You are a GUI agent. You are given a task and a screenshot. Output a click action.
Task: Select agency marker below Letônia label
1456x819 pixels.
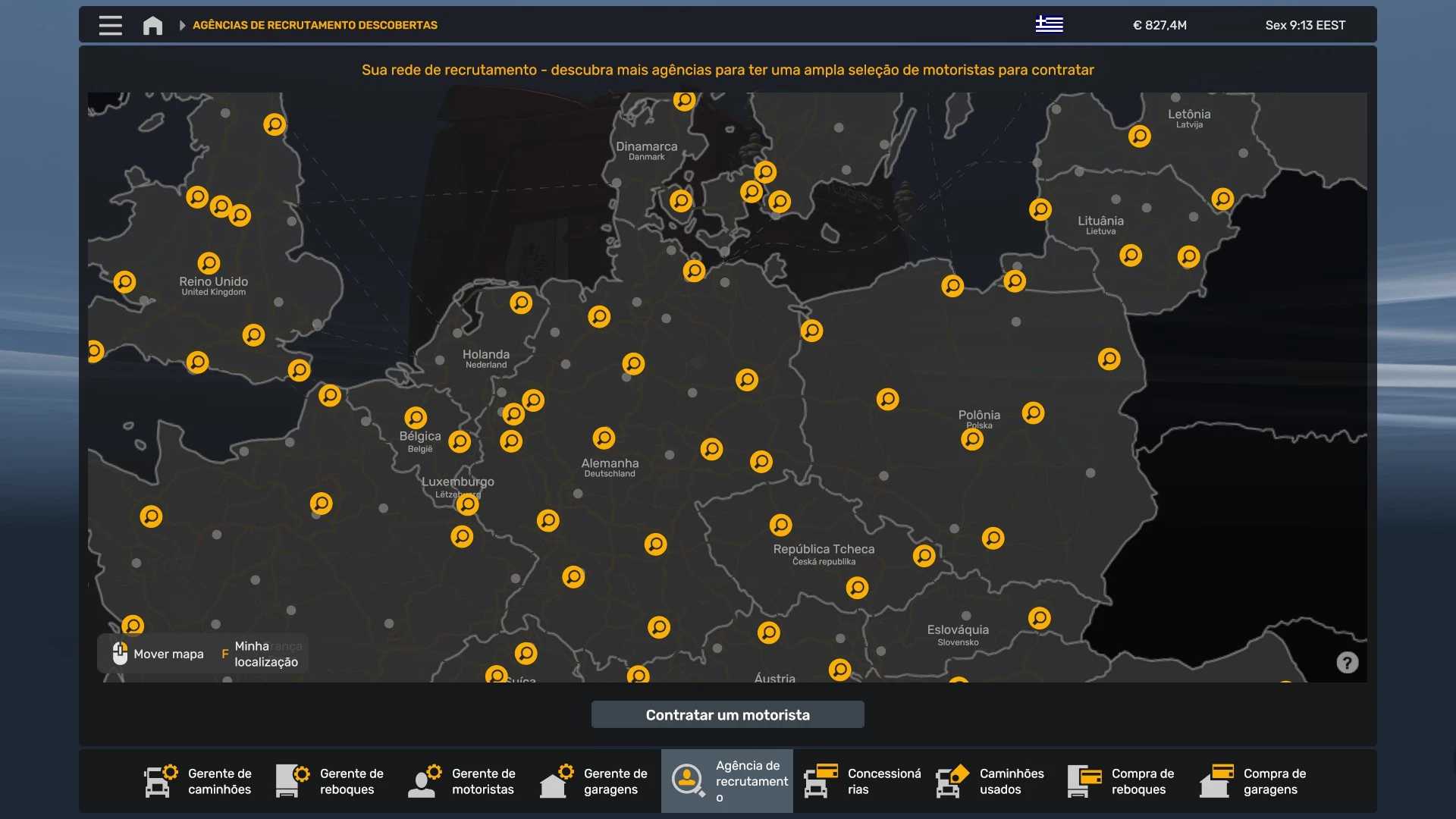1139,136
